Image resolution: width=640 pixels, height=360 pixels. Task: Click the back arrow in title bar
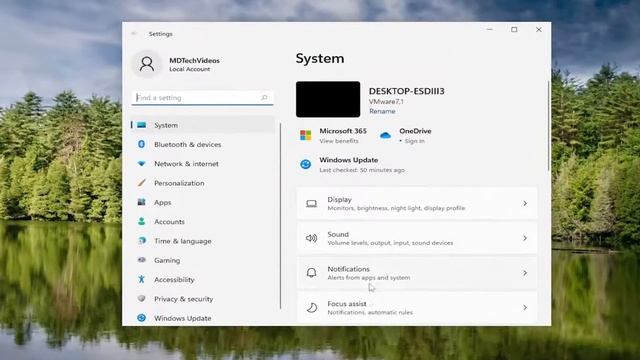134,34
